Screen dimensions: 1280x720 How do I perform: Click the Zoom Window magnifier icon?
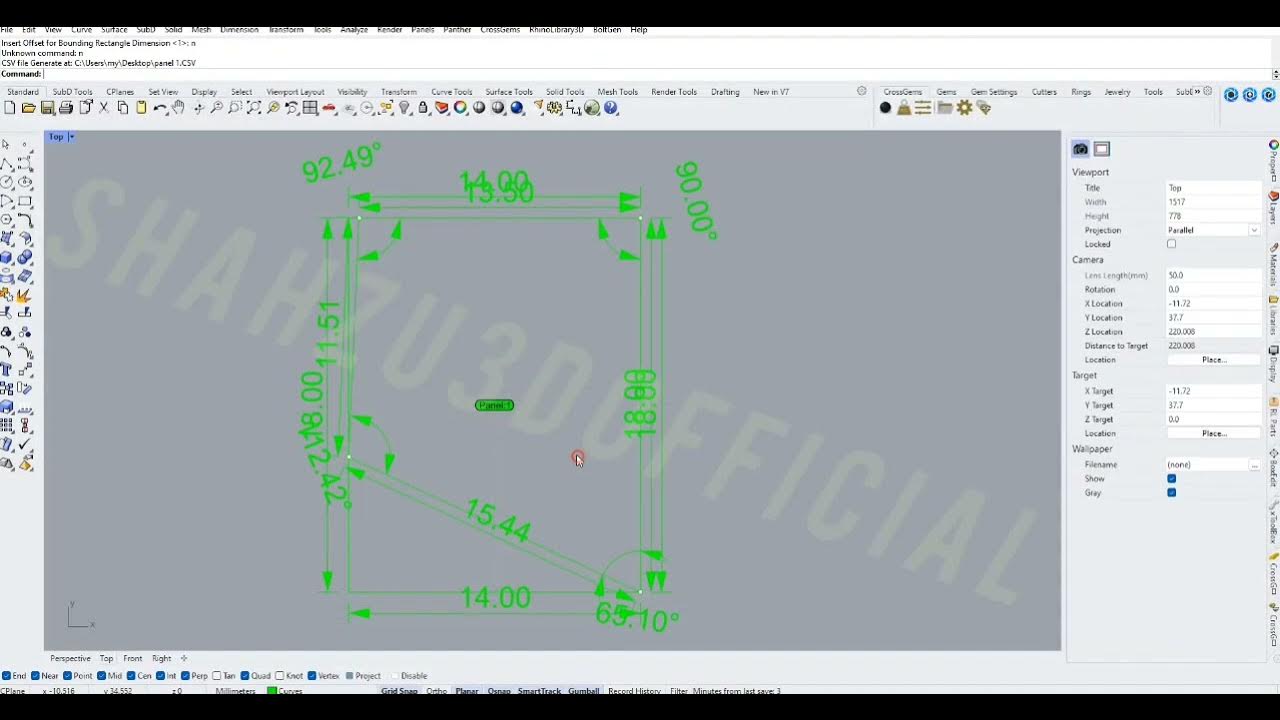pos(235,108)
